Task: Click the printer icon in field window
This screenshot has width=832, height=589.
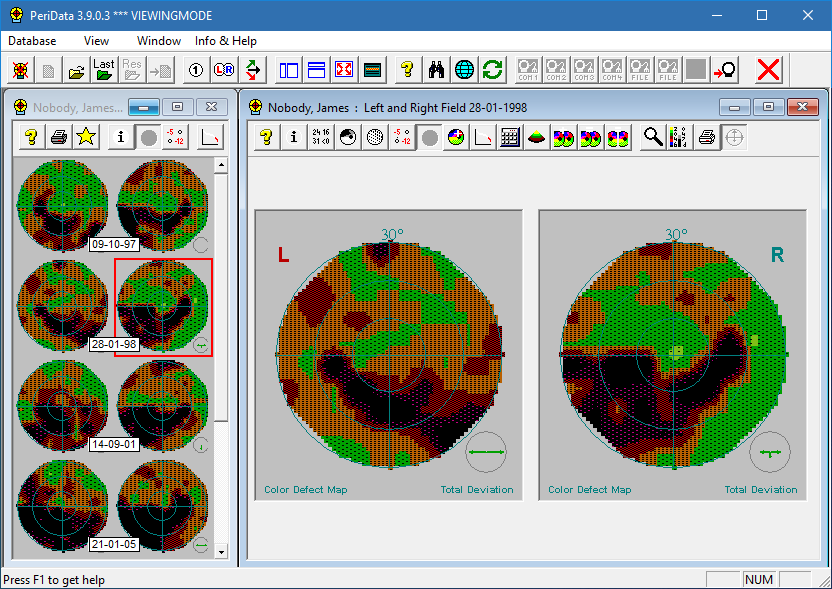Action: pyautogui.click(x=707, y=138)
